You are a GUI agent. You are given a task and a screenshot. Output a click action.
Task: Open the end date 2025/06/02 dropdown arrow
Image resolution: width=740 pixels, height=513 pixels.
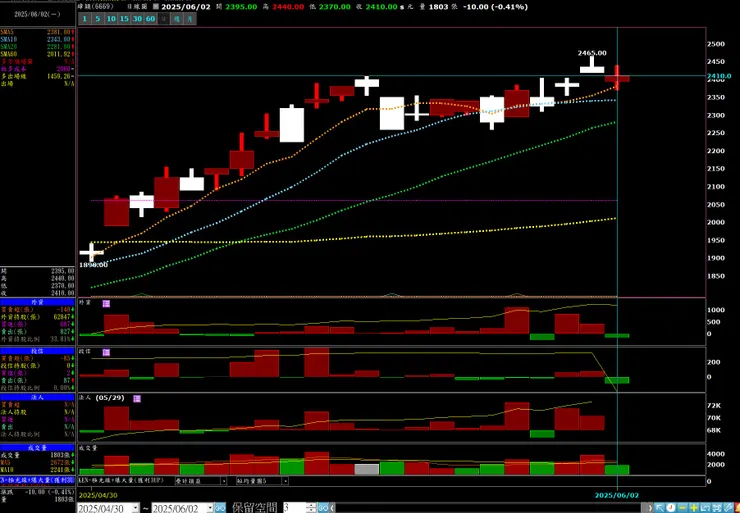coord(210,508)
